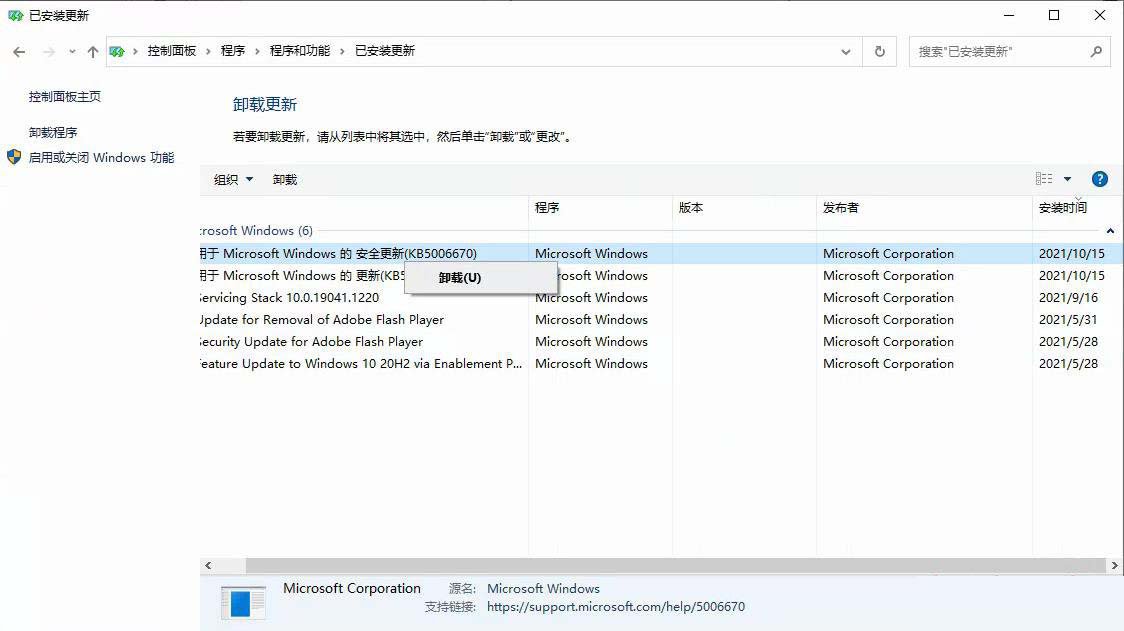This screenshot has height=631, width=1124.
Task: Go up one level with Up arrow
Action: click(92, 52)
